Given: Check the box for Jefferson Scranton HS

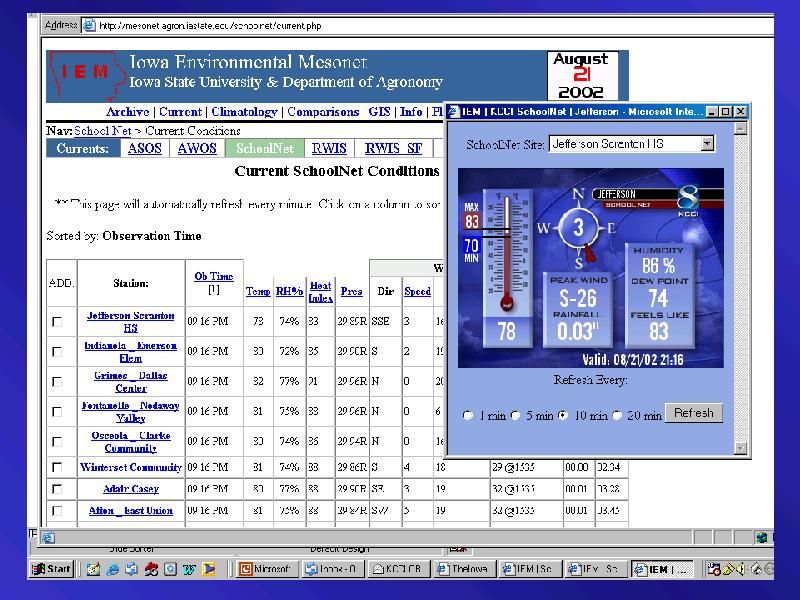Looking at the screenshot, I should tap(57, 321).
